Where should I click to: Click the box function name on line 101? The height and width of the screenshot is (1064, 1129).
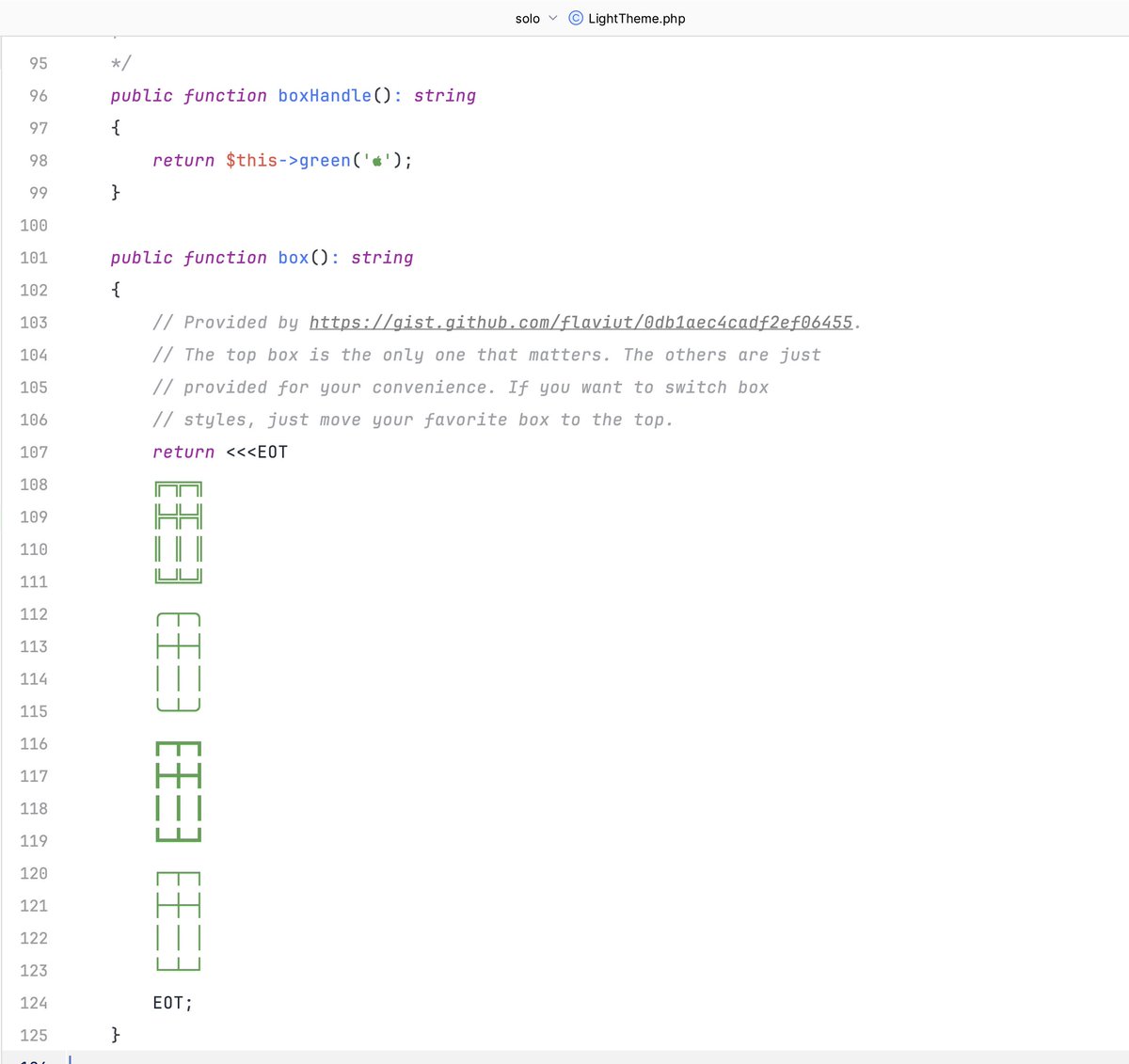[x=293, y=258]
